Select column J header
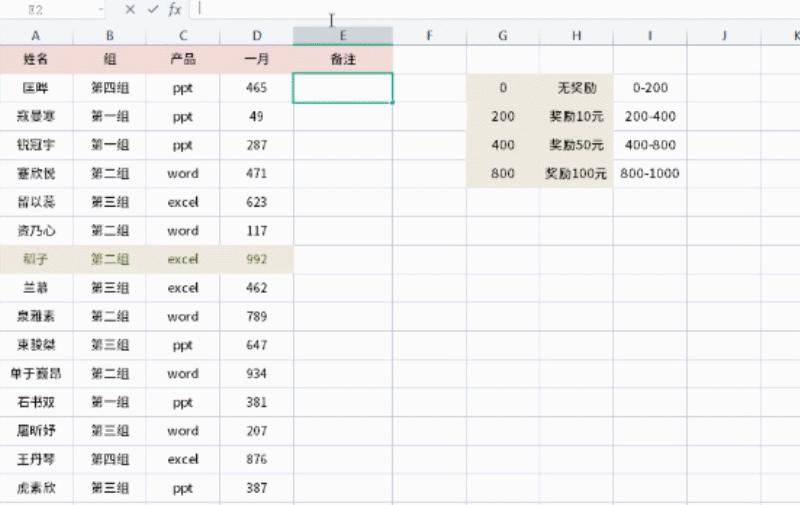 pos(724,36)
